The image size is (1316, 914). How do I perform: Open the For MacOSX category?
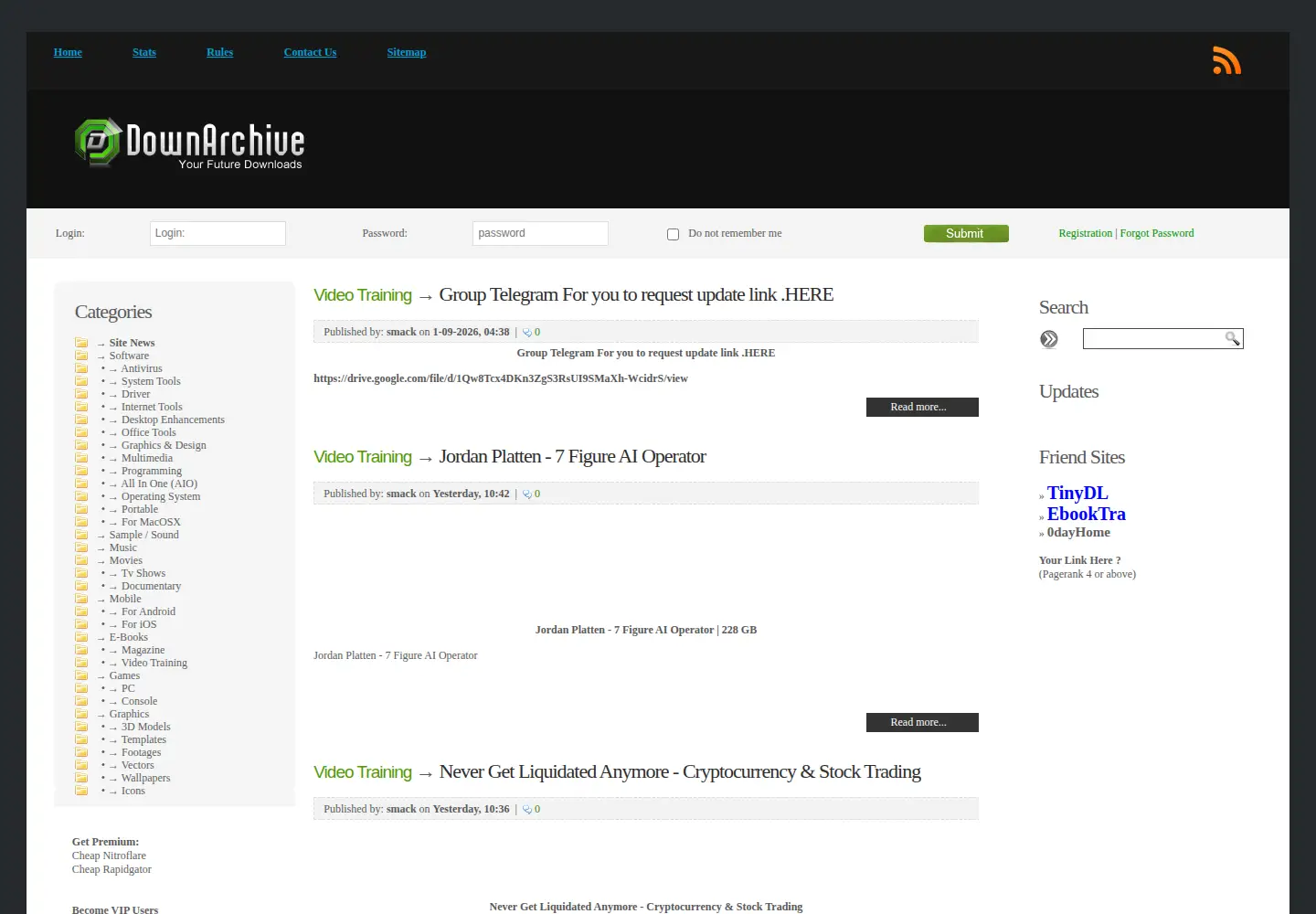click(x=151, y=522)
